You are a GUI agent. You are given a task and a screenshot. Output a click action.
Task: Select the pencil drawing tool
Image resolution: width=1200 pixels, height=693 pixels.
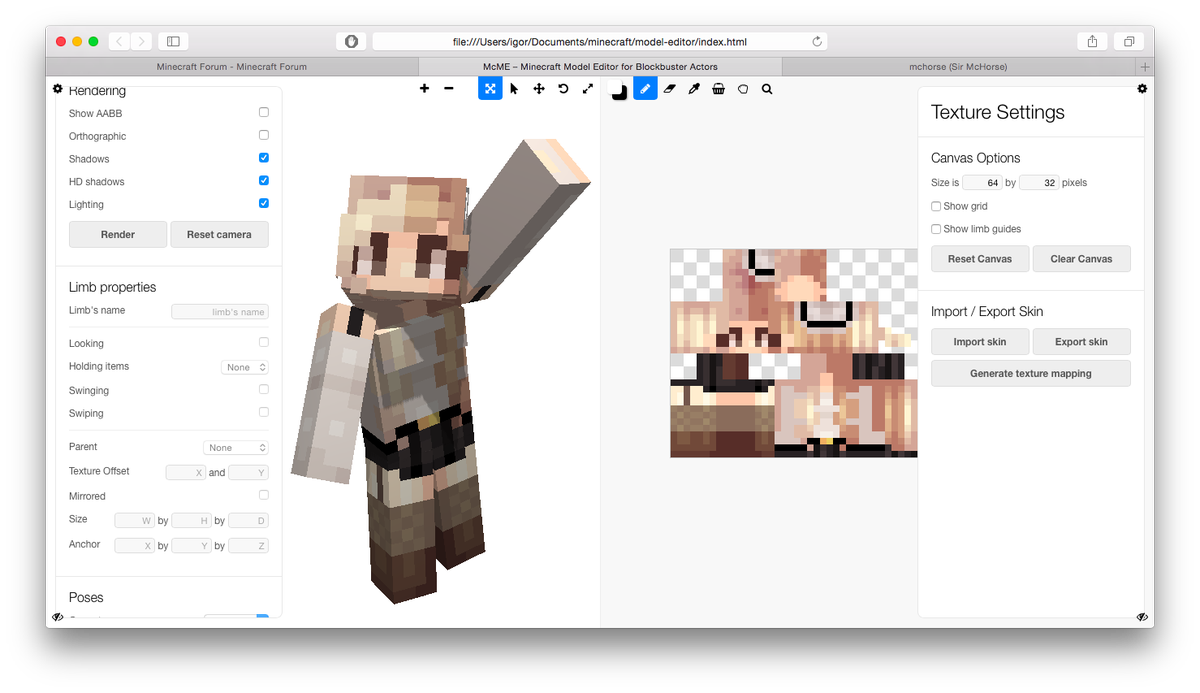tap(645, 89)
